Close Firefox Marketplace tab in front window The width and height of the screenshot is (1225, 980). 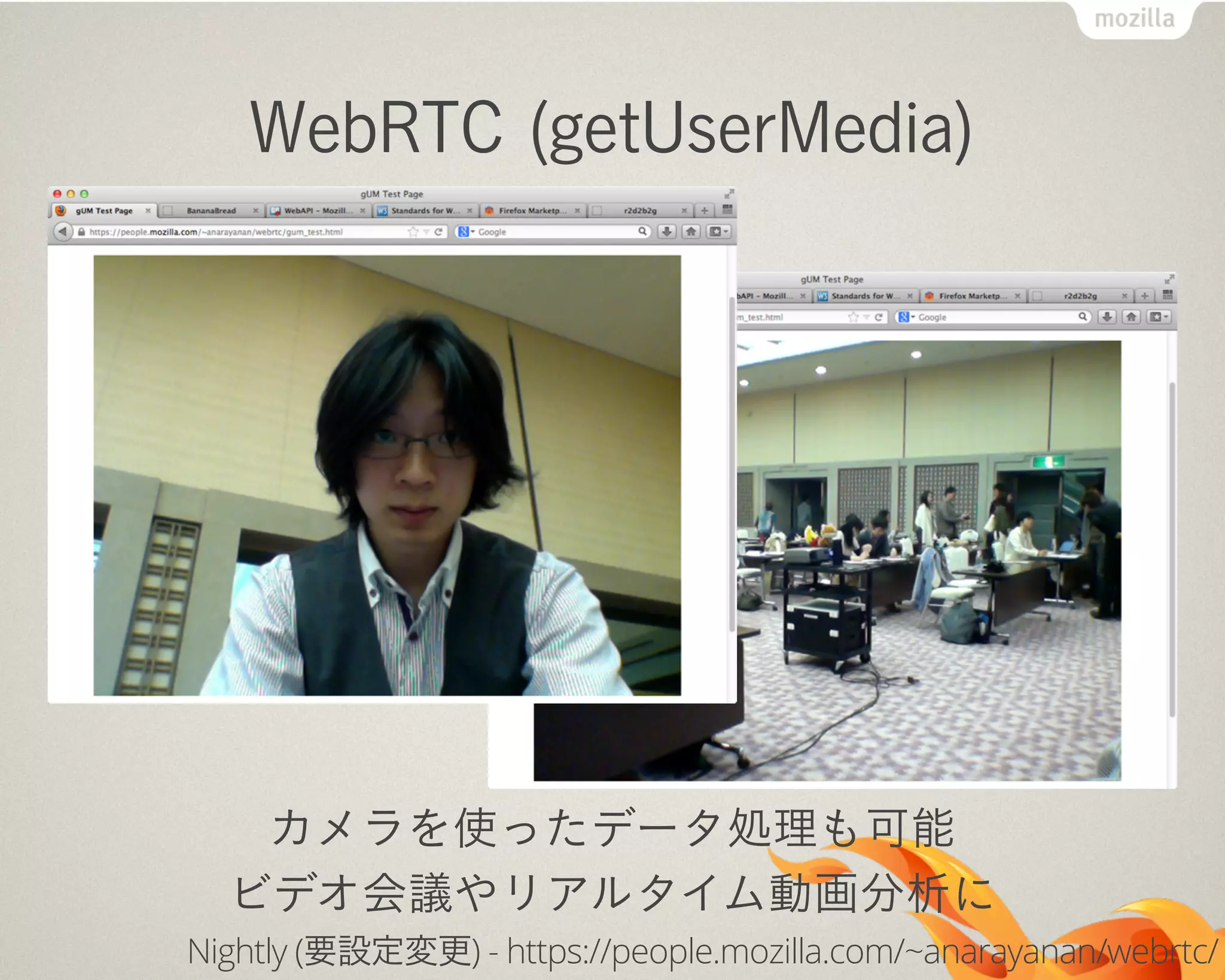[577, 211]
